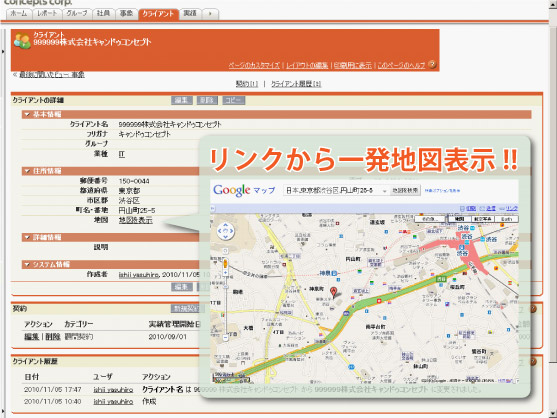The image size is (557, 418).
Task: Show more tabs with the arrow tab
Action: click(210, 14)
